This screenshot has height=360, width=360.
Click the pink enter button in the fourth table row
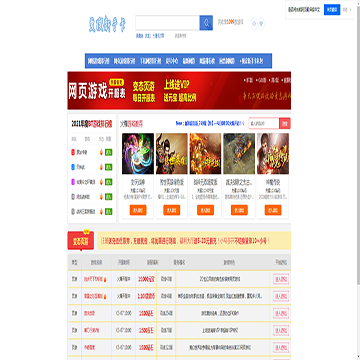[281, 330]
